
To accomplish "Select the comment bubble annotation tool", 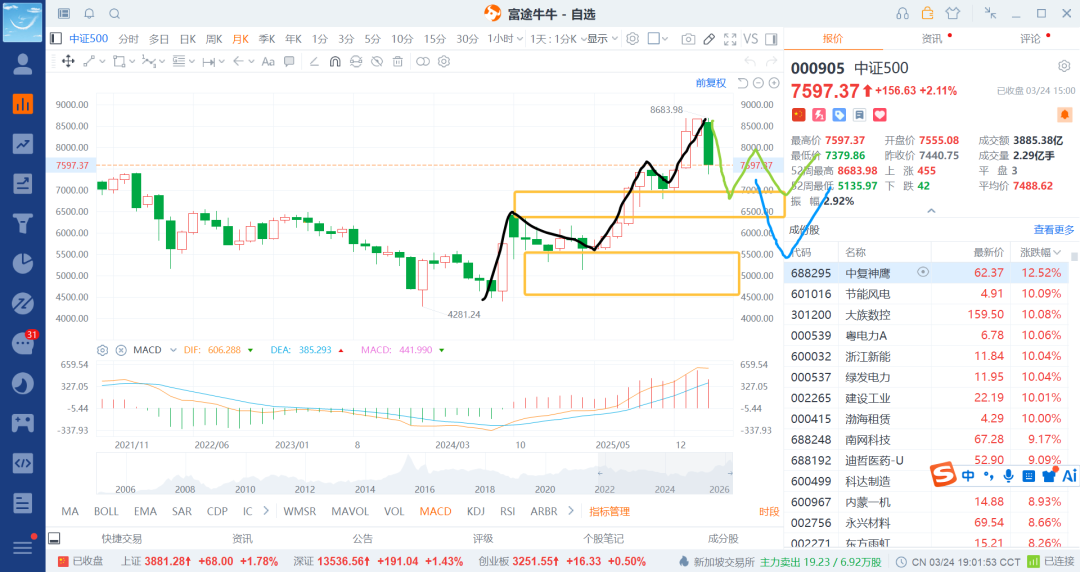I will tap(289, 61).
